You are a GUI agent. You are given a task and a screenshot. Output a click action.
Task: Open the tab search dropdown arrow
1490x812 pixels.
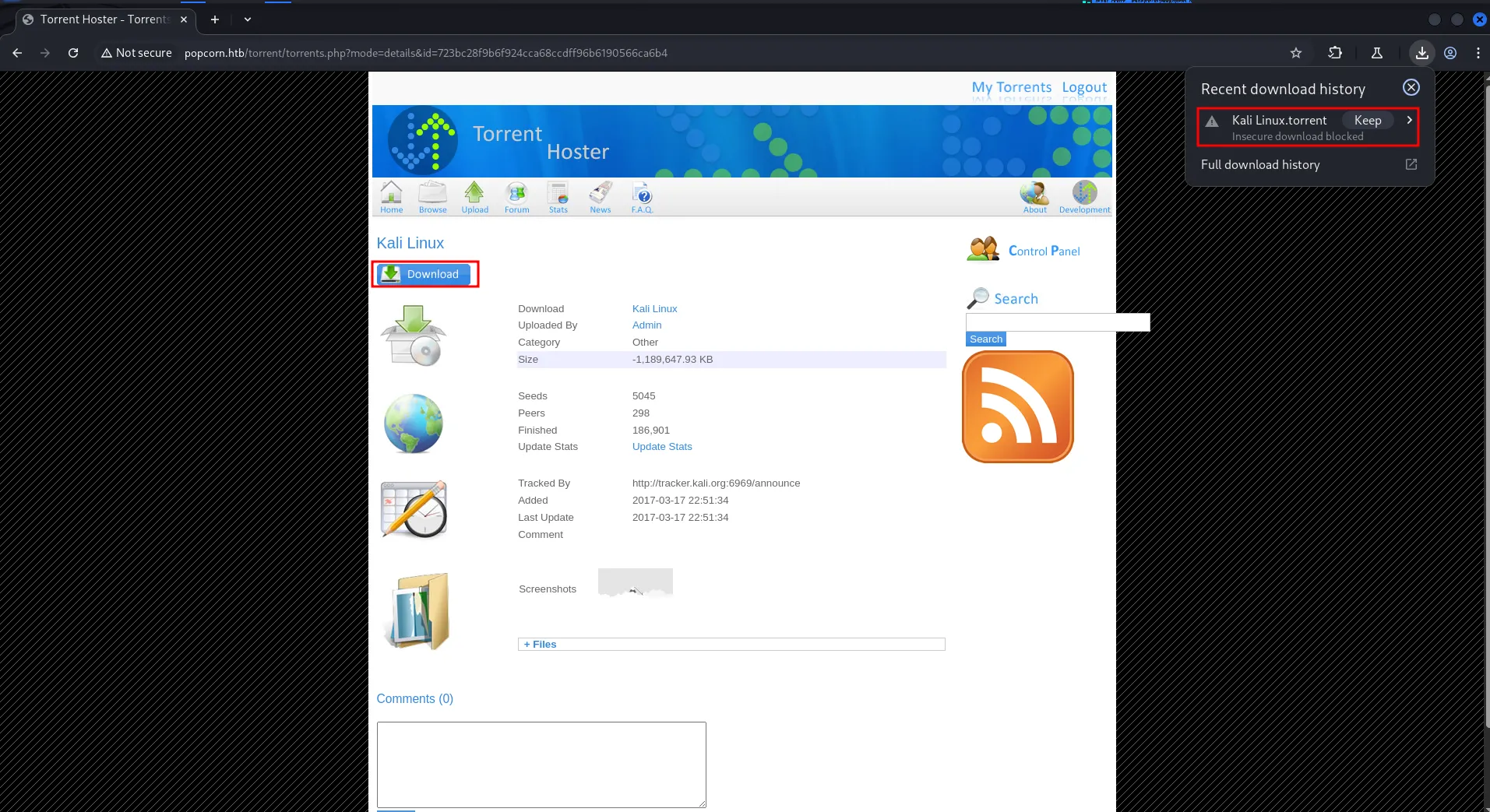[248, 19]
